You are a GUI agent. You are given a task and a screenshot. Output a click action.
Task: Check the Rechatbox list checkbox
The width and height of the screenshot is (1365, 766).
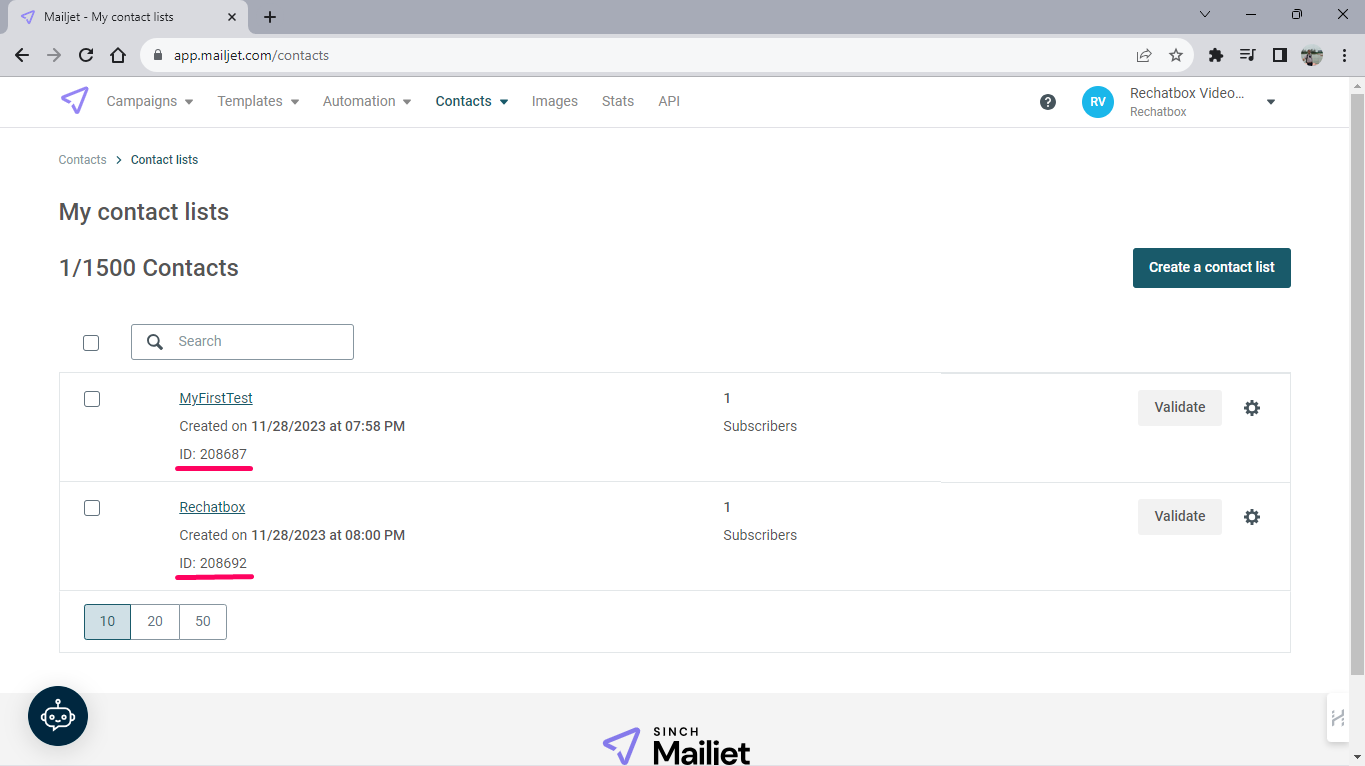92,508
